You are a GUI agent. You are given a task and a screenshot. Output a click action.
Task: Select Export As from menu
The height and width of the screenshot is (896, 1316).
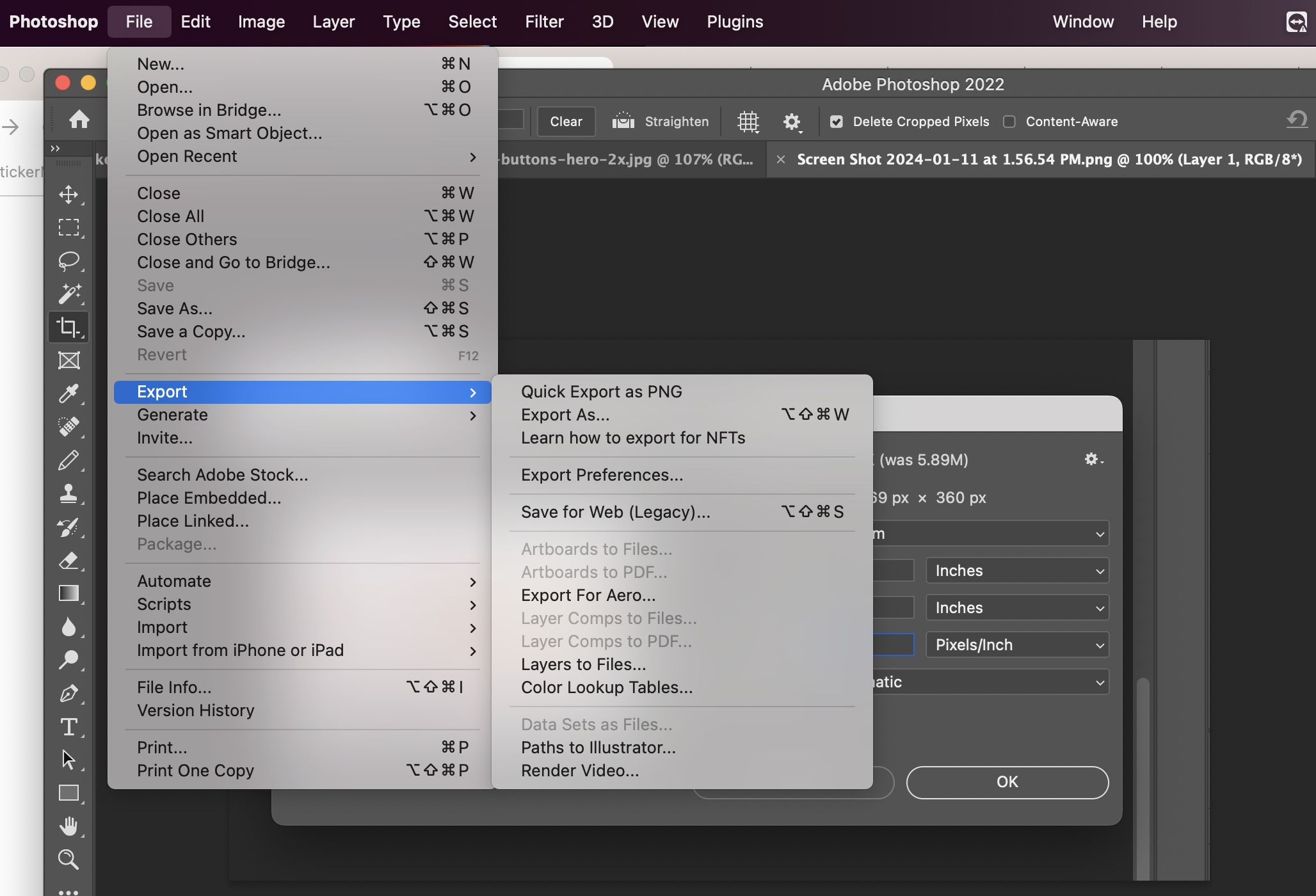565,414
